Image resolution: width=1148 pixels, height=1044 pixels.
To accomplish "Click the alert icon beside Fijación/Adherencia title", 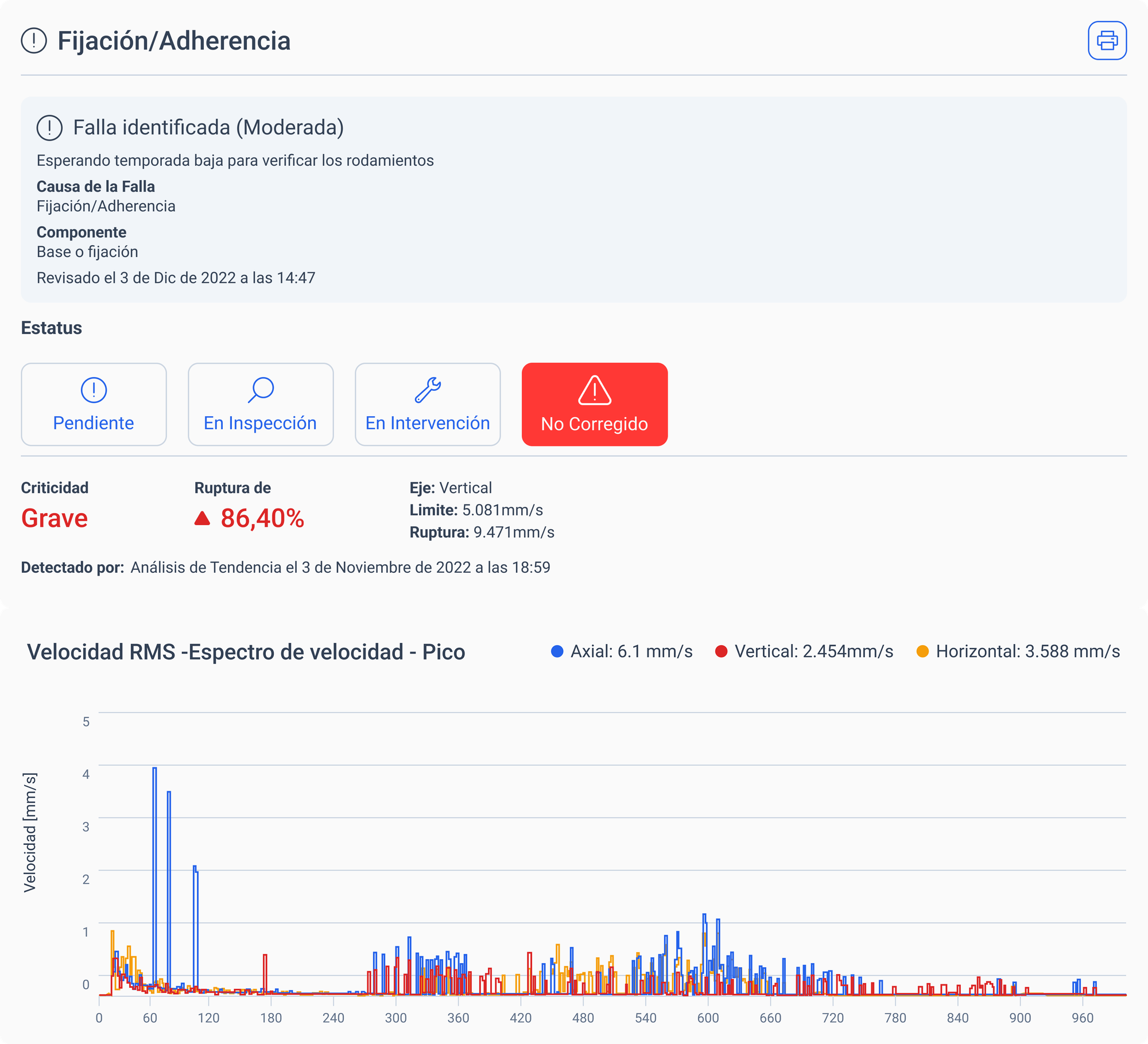I will (34, 41).
